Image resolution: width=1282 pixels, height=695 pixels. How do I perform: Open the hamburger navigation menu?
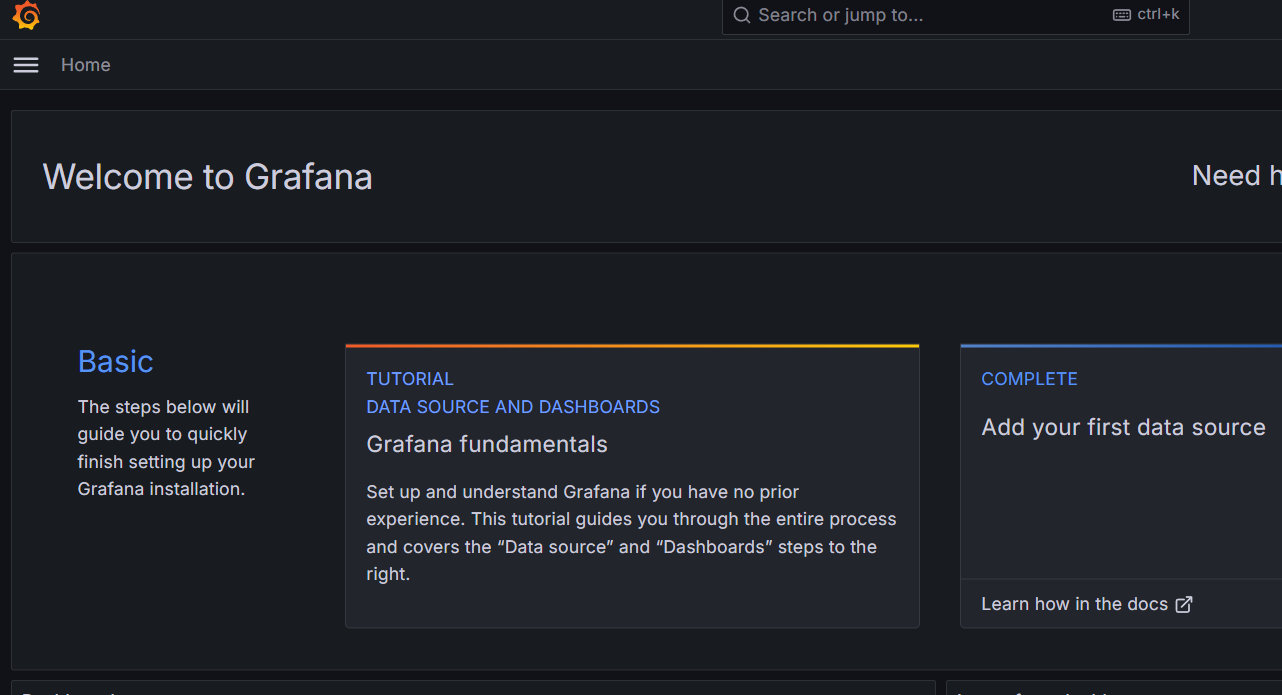click(26, 65)
